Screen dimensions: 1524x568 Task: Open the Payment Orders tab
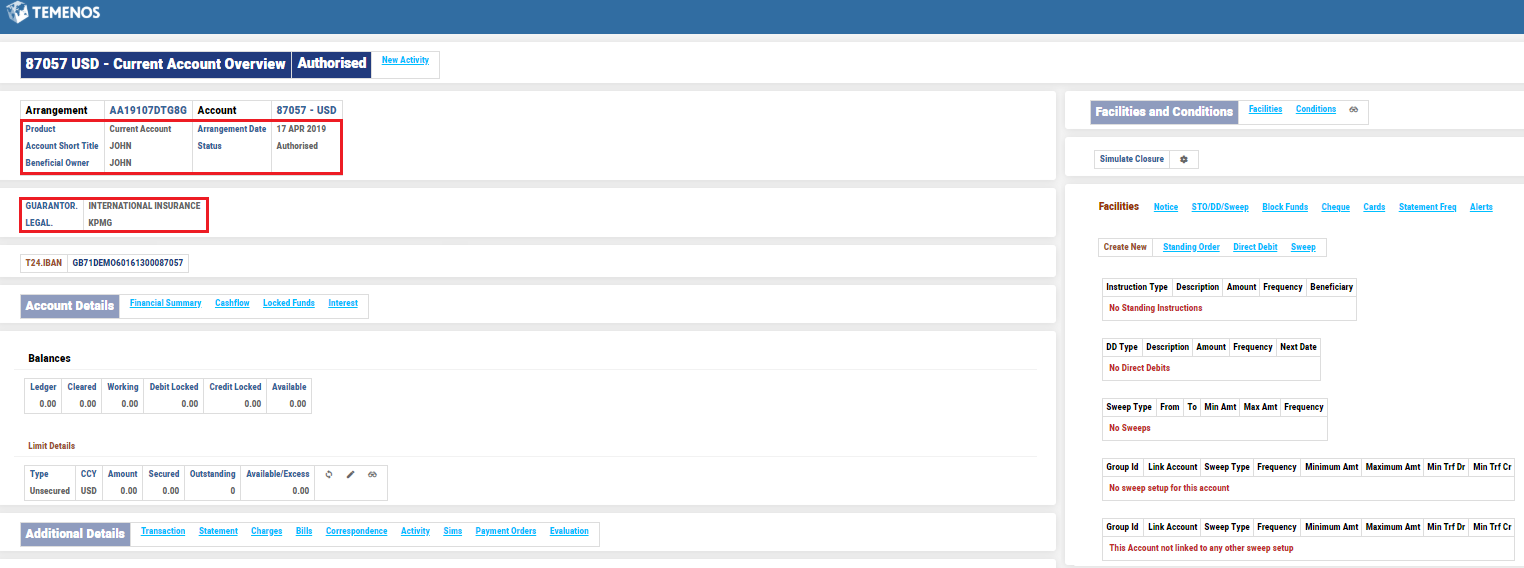coord(505,531)
